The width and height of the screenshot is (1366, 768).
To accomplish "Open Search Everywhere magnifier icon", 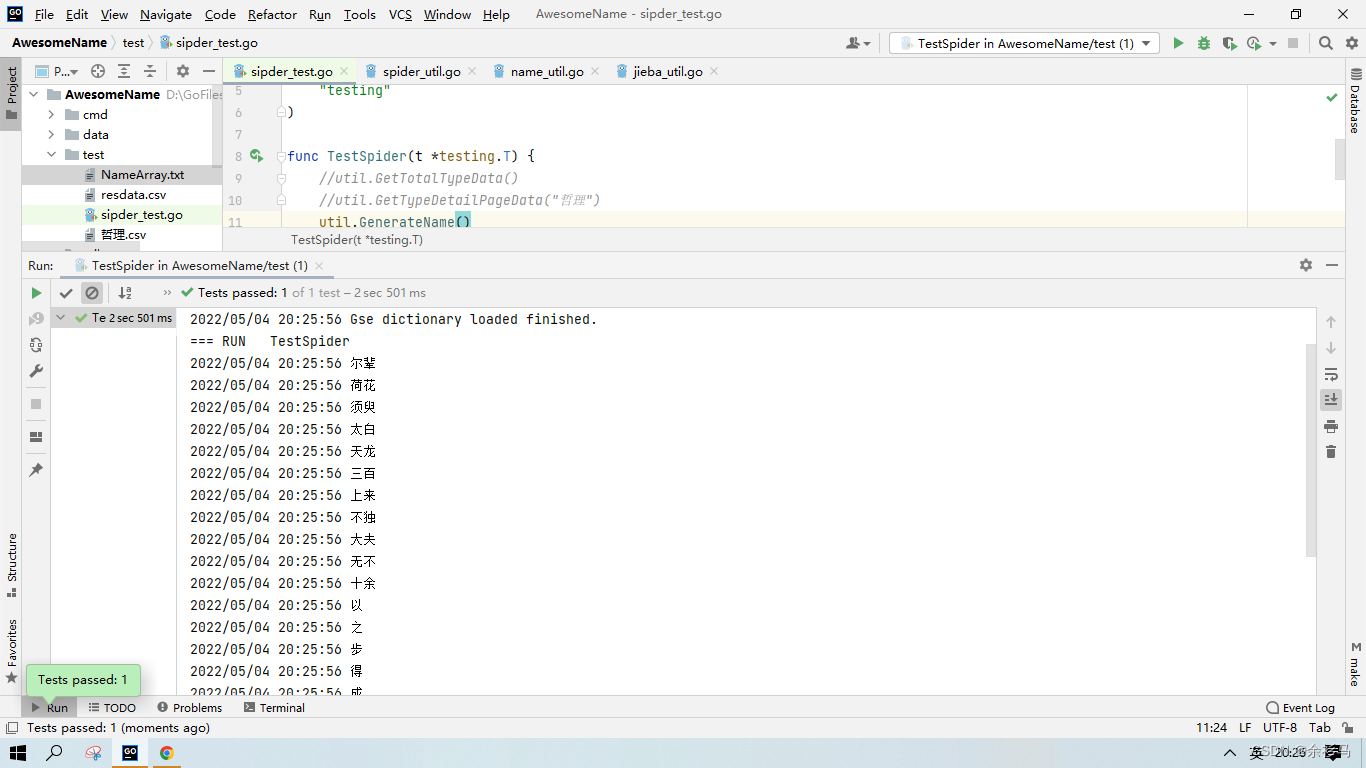I will click(1326, 43).
